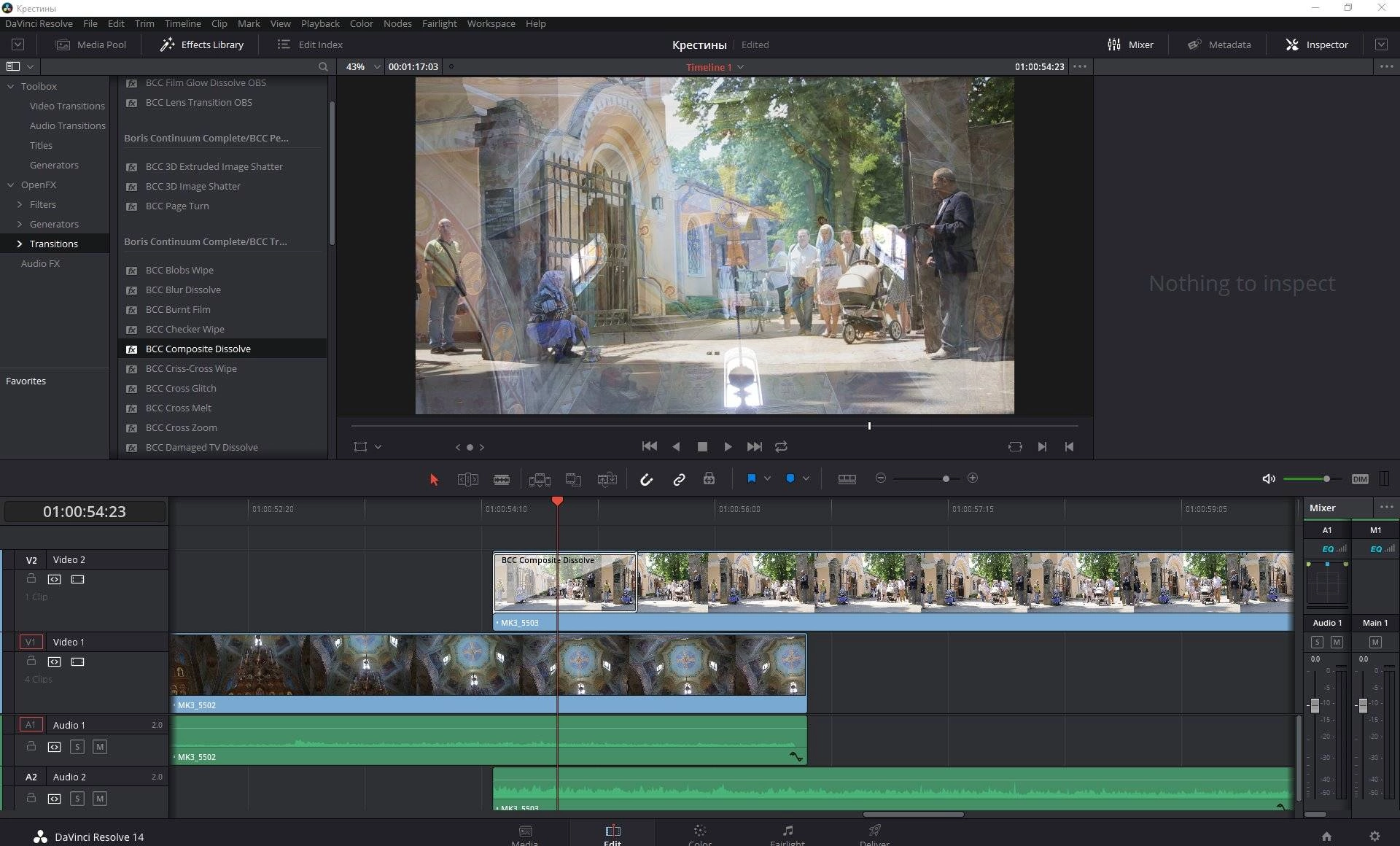Click the Overwrite Clip icon

[x=574, y=479]
